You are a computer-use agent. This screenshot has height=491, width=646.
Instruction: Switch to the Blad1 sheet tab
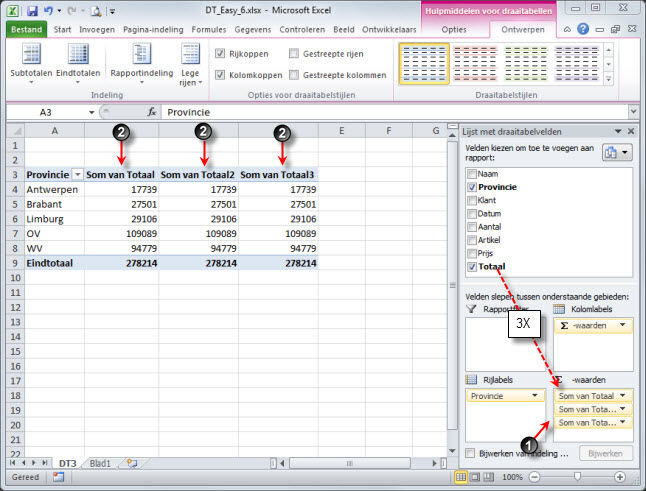point(100,463)
